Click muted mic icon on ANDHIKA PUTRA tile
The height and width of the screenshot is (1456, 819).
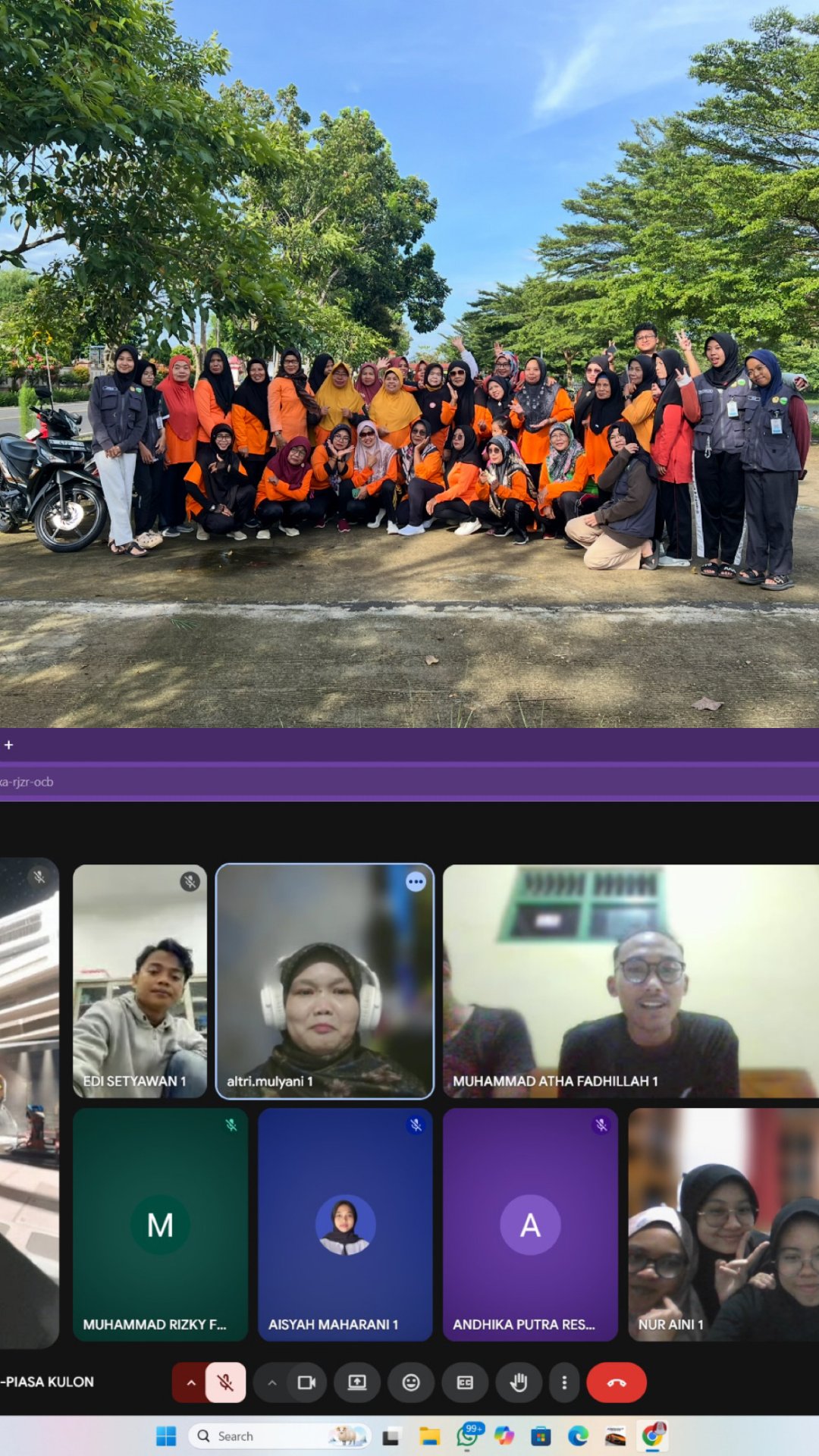point(601,1125)
